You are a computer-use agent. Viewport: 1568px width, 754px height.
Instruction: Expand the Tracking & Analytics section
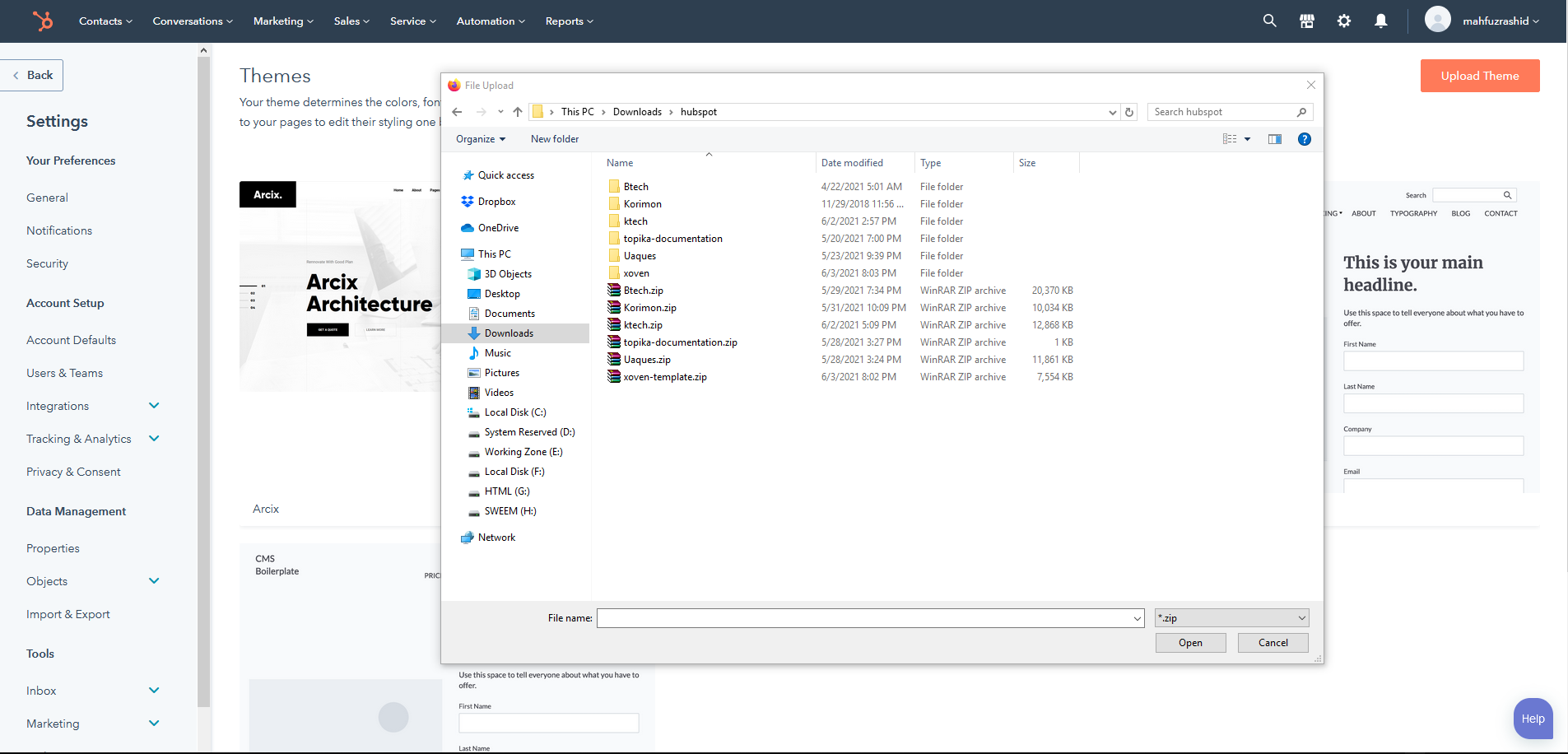154,439
